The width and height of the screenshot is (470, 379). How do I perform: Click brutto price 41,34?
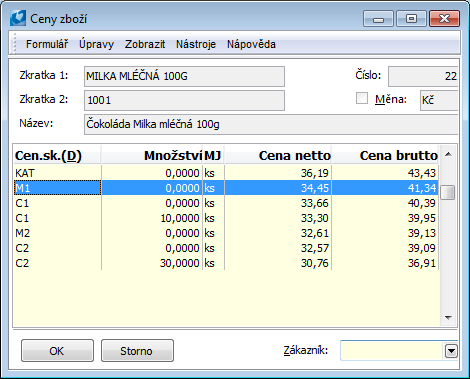422,188
